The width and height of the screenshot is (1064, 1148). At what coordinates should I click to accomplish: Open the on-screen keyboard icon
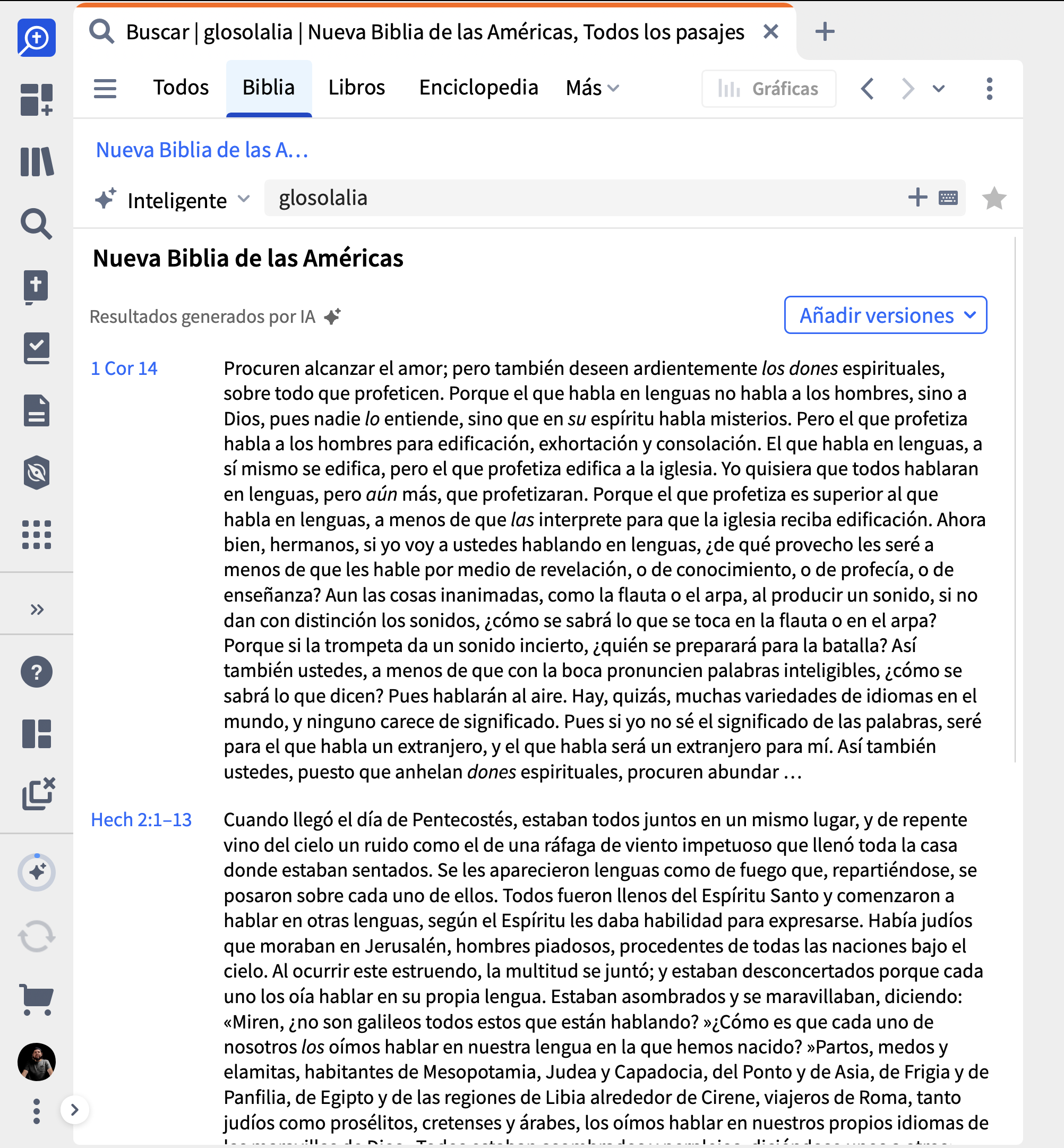[948, 198]
